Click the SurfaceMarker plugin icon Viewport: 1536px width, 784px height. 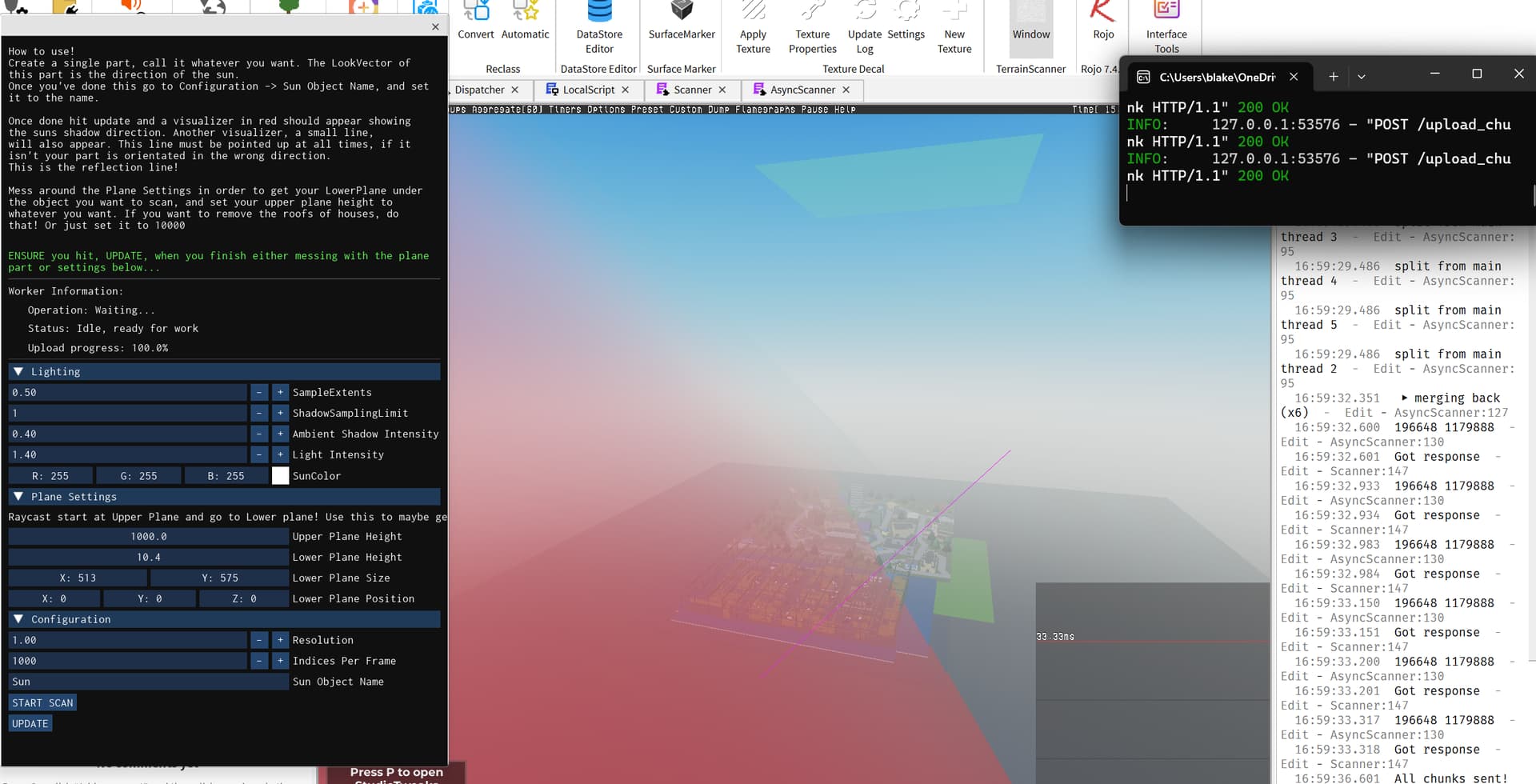pyautogui.click(x=682, y=22)
